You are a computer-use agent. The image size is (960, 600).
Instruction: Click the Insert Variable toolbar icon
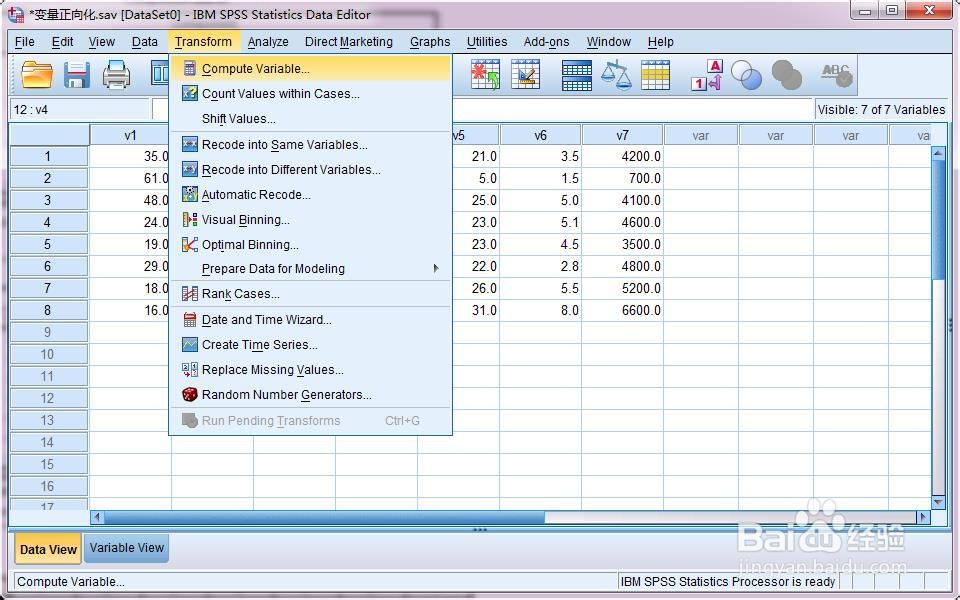click(525, 75)
